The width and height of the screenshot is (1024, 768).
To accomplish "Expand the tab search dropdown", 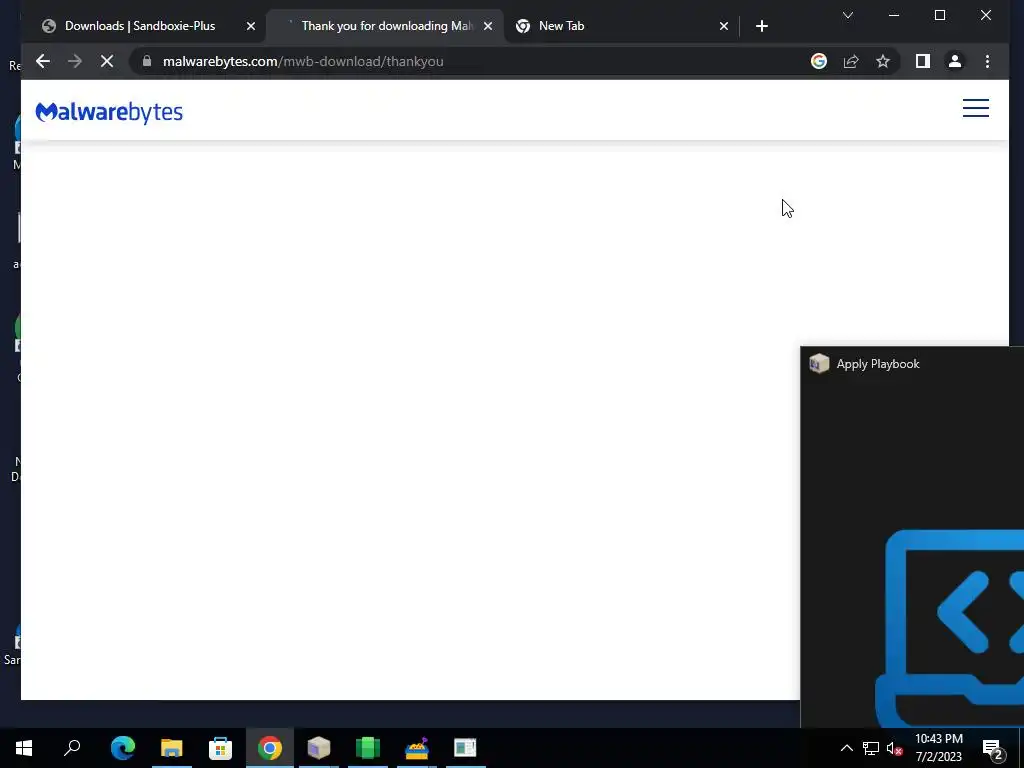I will click(x=848, y=15).
